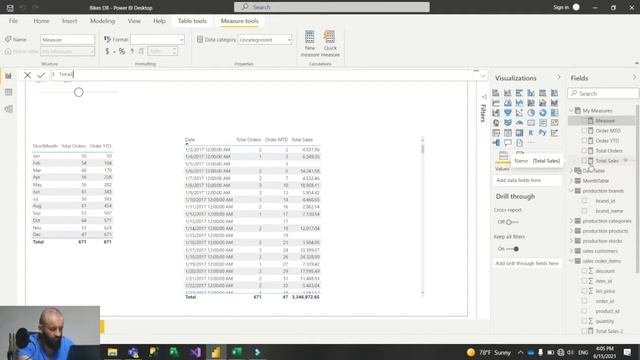Open the Fields well tab icon
The image size is (640, 360).
tap(503, 156)
